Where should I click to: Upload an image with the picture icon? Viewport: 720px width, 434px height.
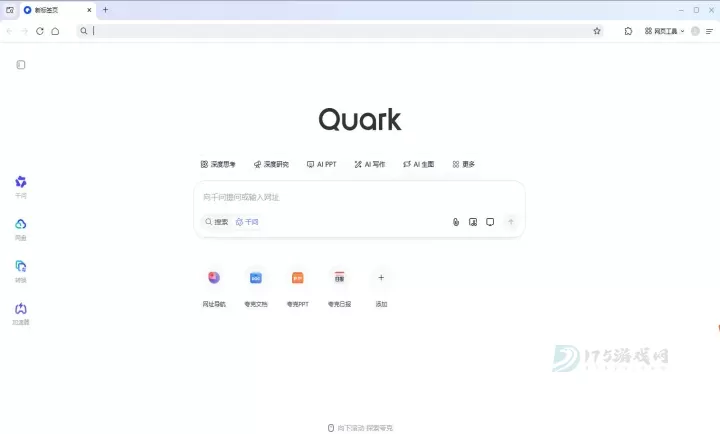click(x=473, y=222)
